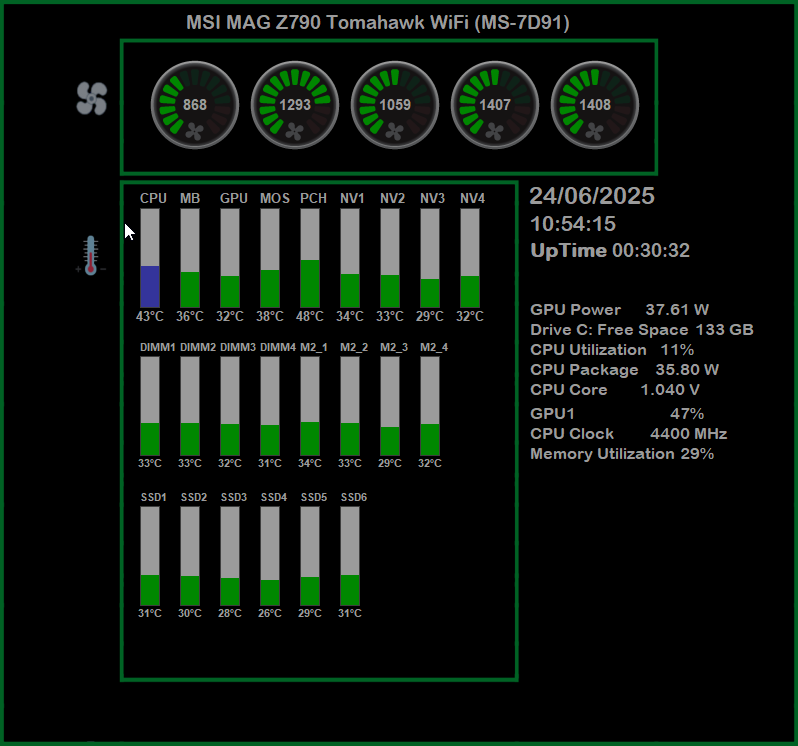The height and width of the screenshot is (746, 798).
Task: Click the SSD6 label
Action: pos(354,497)
